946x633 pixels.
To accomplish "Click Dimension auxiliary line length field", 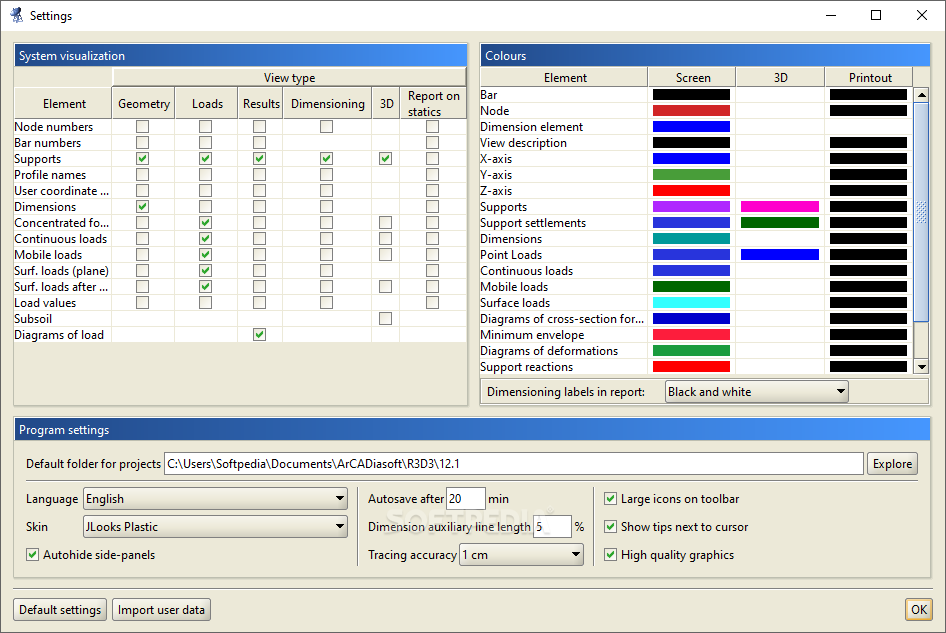I will [x=553, y=527].
